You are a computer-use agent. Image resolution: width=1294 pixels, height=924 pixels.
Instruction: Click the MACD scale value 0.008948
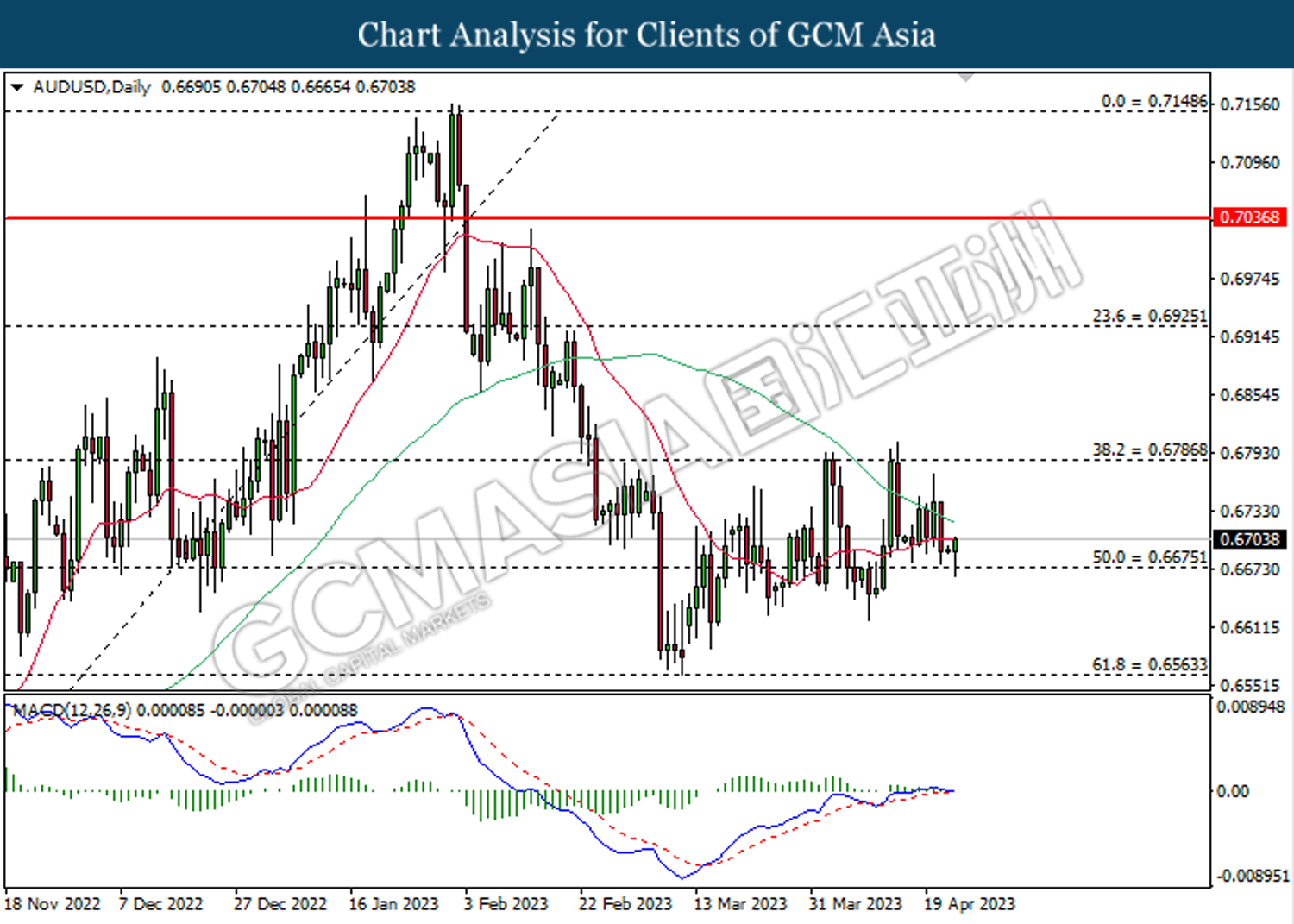pos(1250,707)
